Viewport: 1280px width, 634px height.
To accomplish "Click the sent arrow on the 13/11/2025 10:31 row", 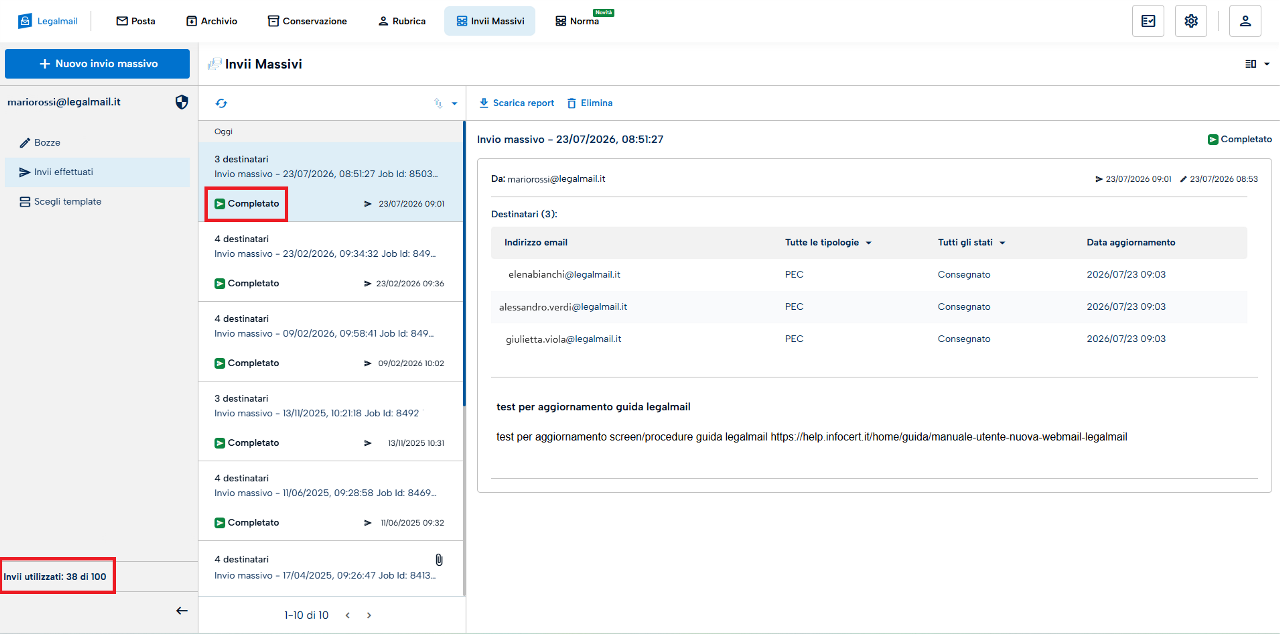I will coord(368,443).
